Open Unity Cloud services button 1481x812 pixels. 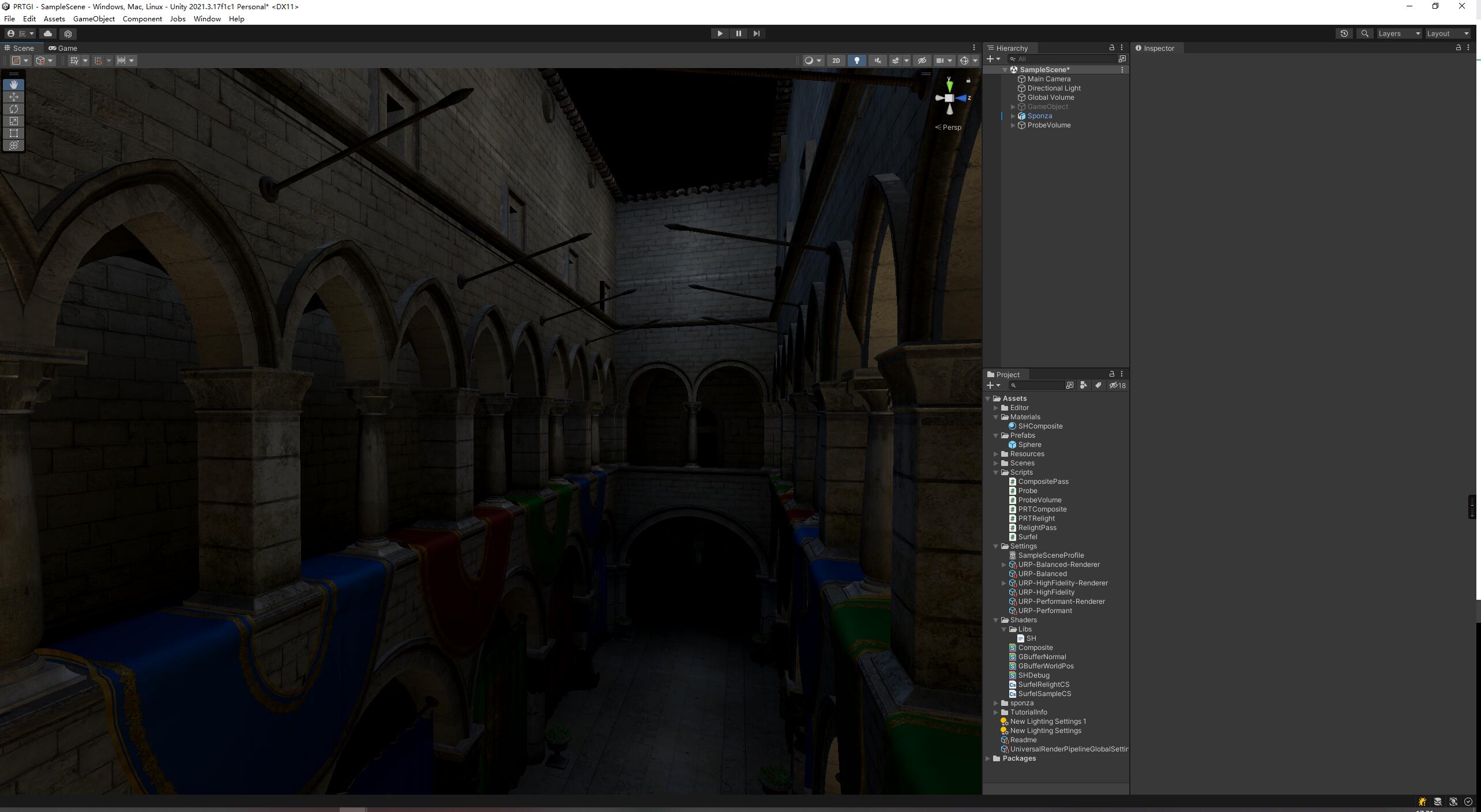(x=48, y=33)
